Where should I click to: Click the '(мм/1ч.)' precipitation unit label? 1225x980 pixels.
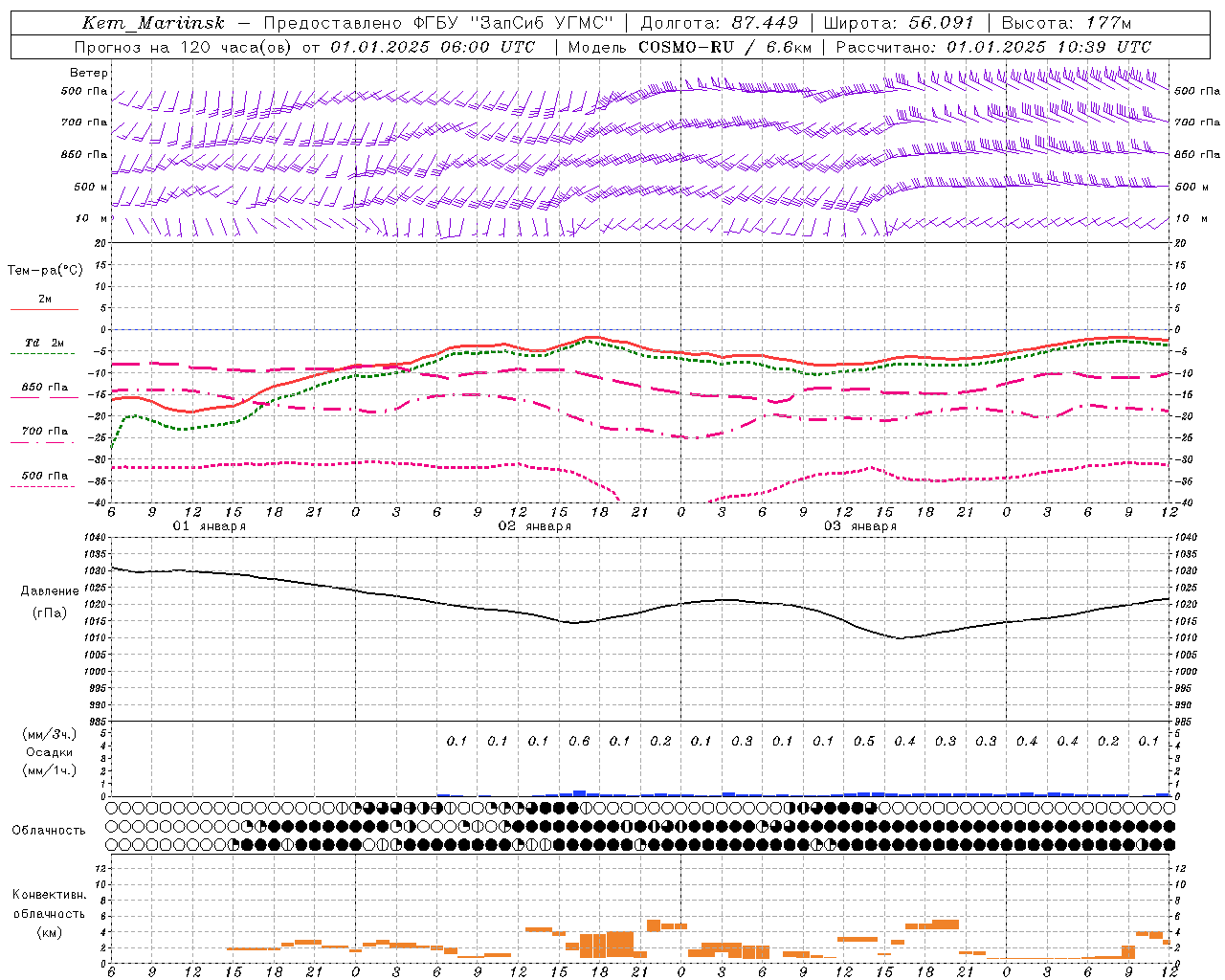coord(50,770)
